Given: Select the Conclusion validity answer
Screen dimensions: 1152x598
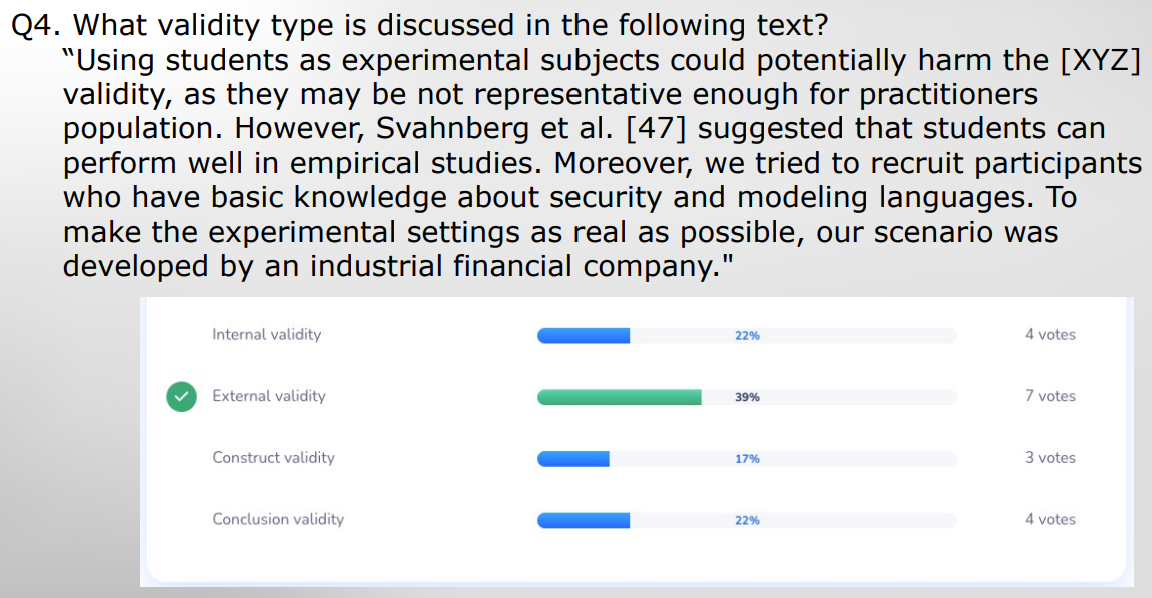Looking at the screenshot, I should (277, 519).
